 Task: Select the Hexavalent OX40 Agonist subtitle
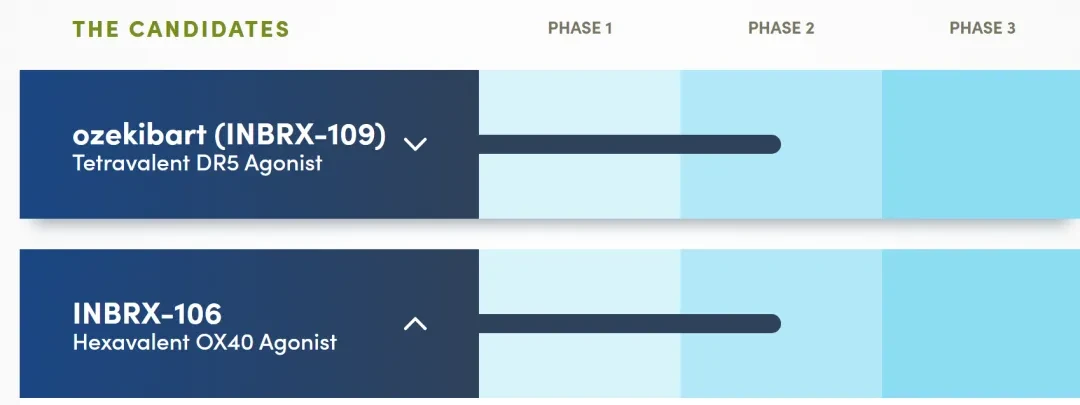tap(205, 342)
